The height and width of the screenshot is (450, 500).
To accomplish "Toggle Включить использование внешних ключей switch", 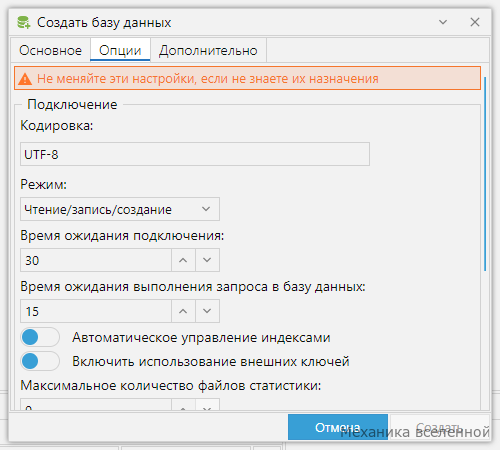I will pos(40,361).
